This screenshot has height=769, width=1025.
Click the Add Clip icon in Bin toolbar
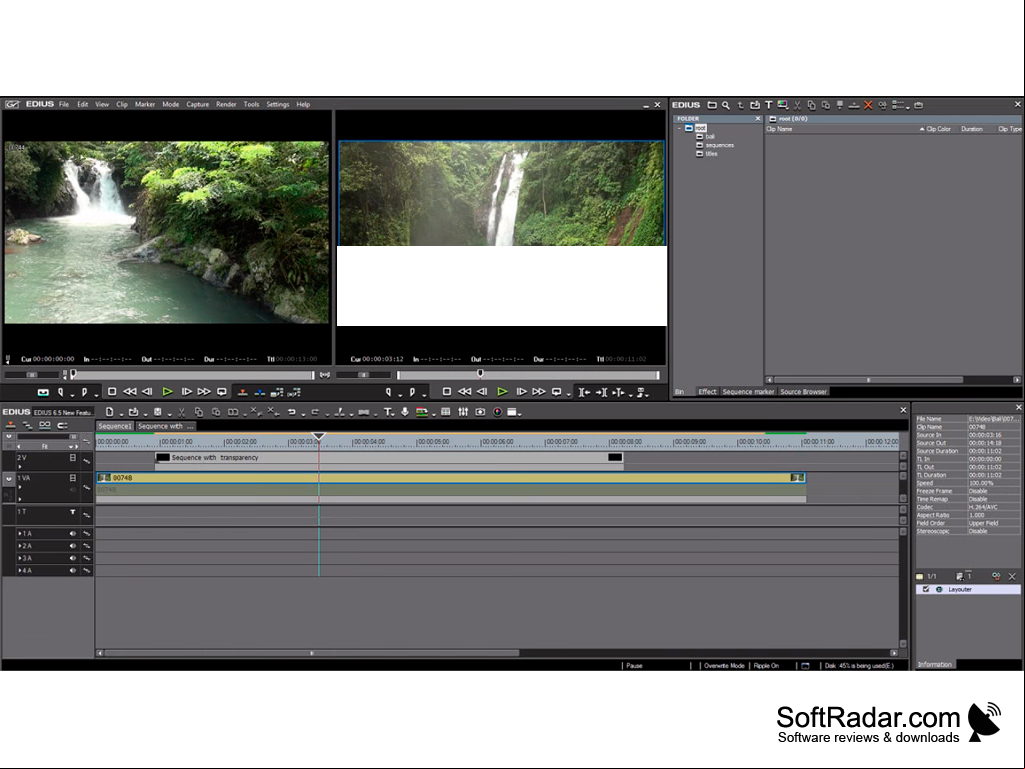click(754, 105)
